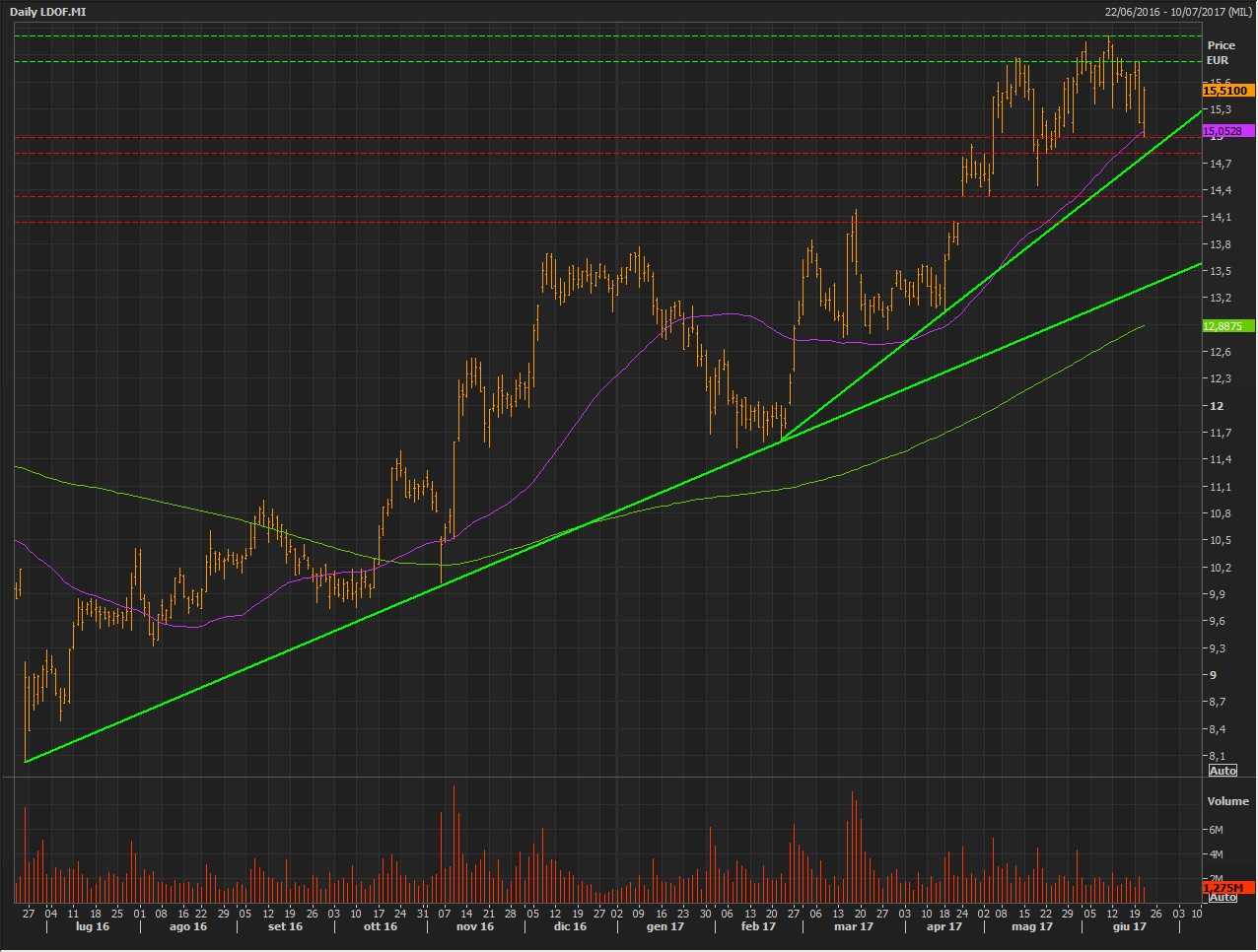Click the 4M volume axis value
The width and height of the screenshot is (1258, 952).
[1217, 854]
